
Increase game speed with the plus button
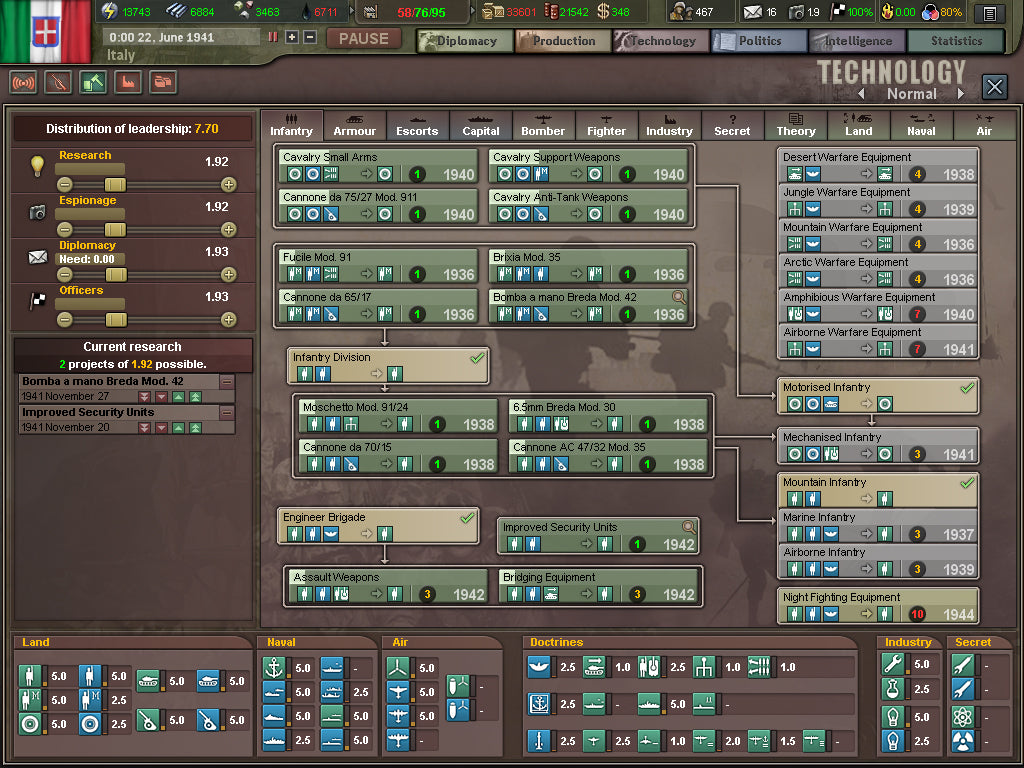click(x=292, y=37)
